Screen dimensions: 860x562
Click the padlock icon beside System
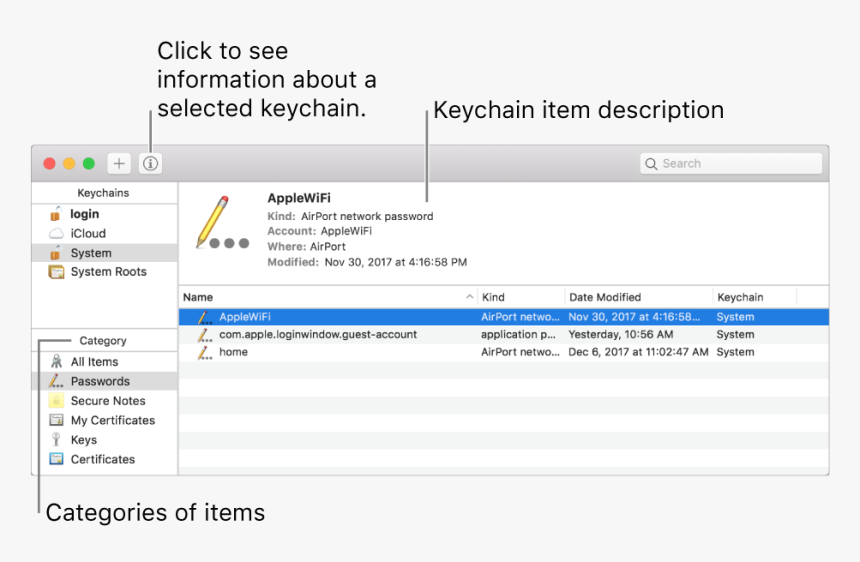pos(55,253)
